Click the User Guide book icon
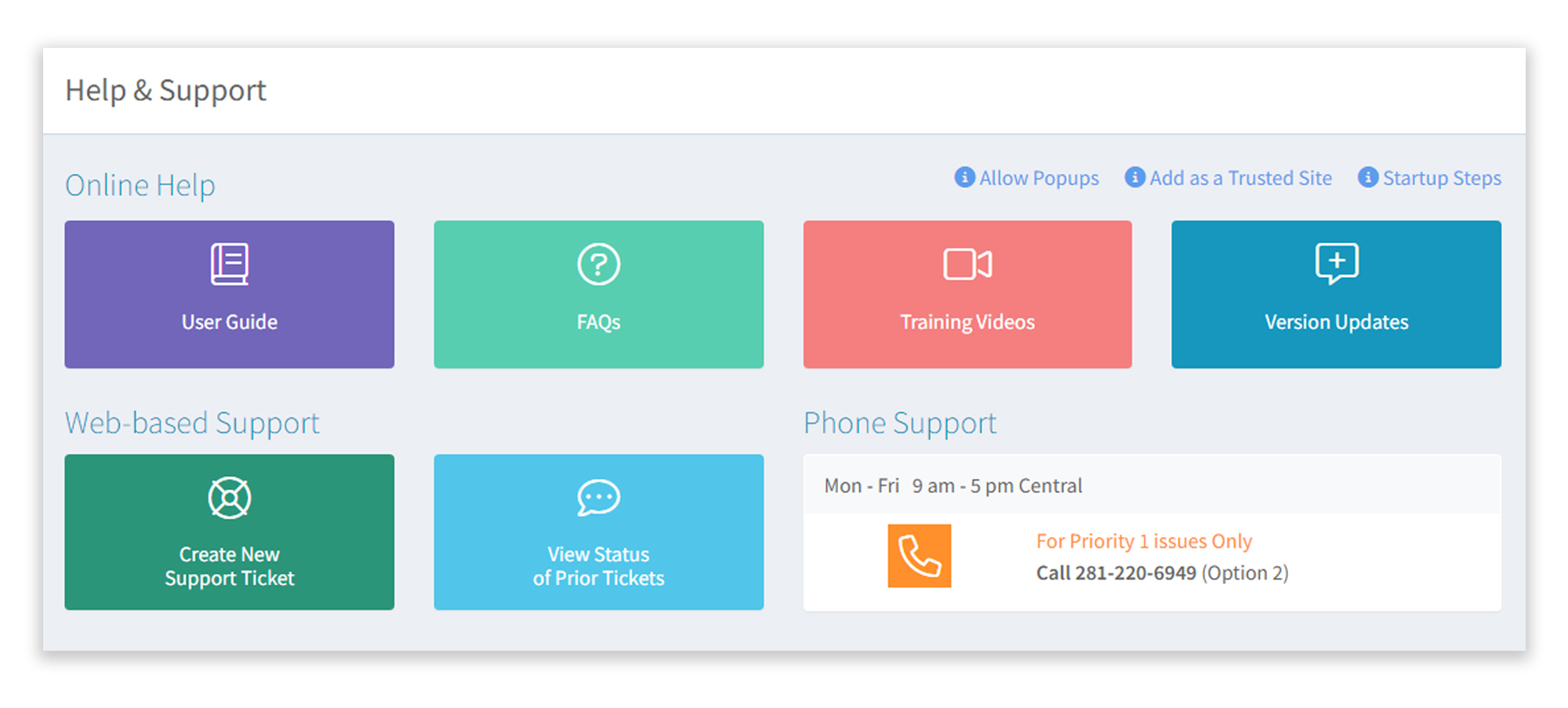 coord(230,264)
